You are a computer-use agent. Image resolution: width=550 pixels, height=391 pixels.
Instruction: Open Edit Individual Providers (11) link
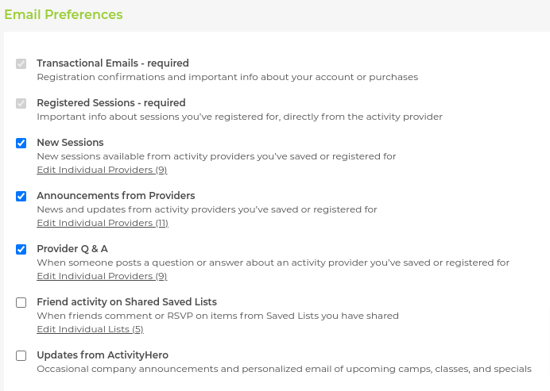102,223
